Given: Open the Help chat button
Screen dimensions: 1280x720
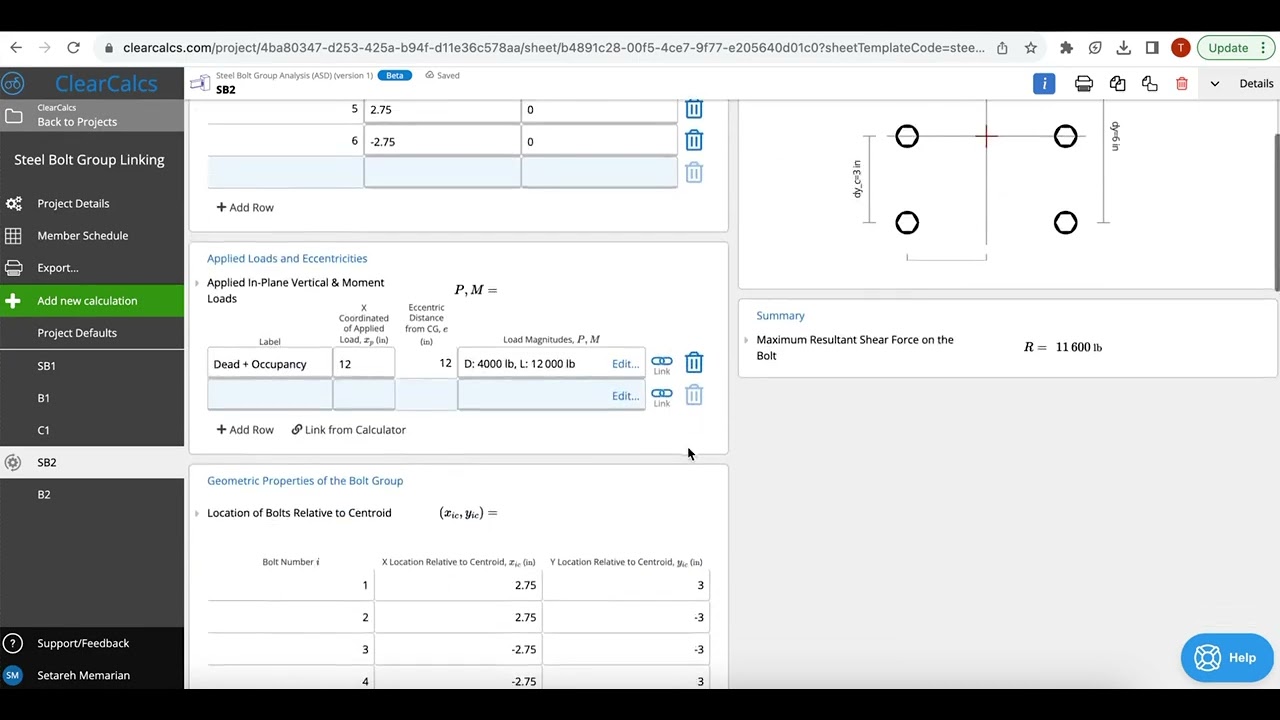Looking at the screenshot, I should [x=1226, y=657].
